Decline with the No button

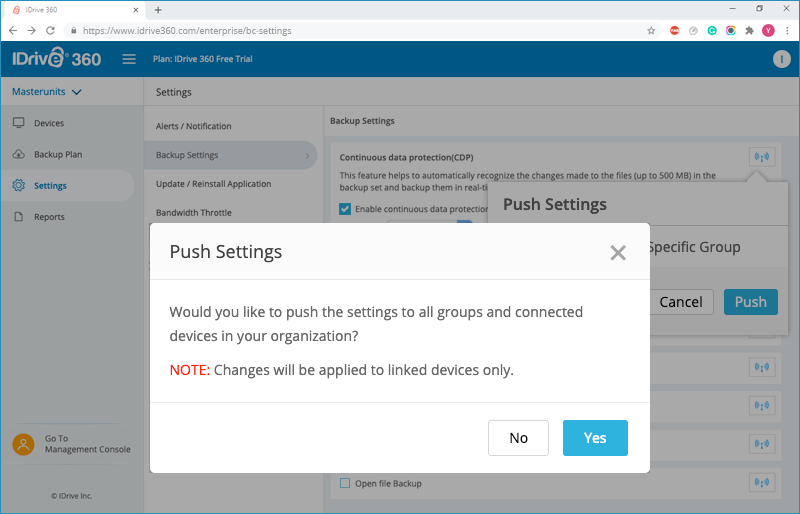[518, 437]
